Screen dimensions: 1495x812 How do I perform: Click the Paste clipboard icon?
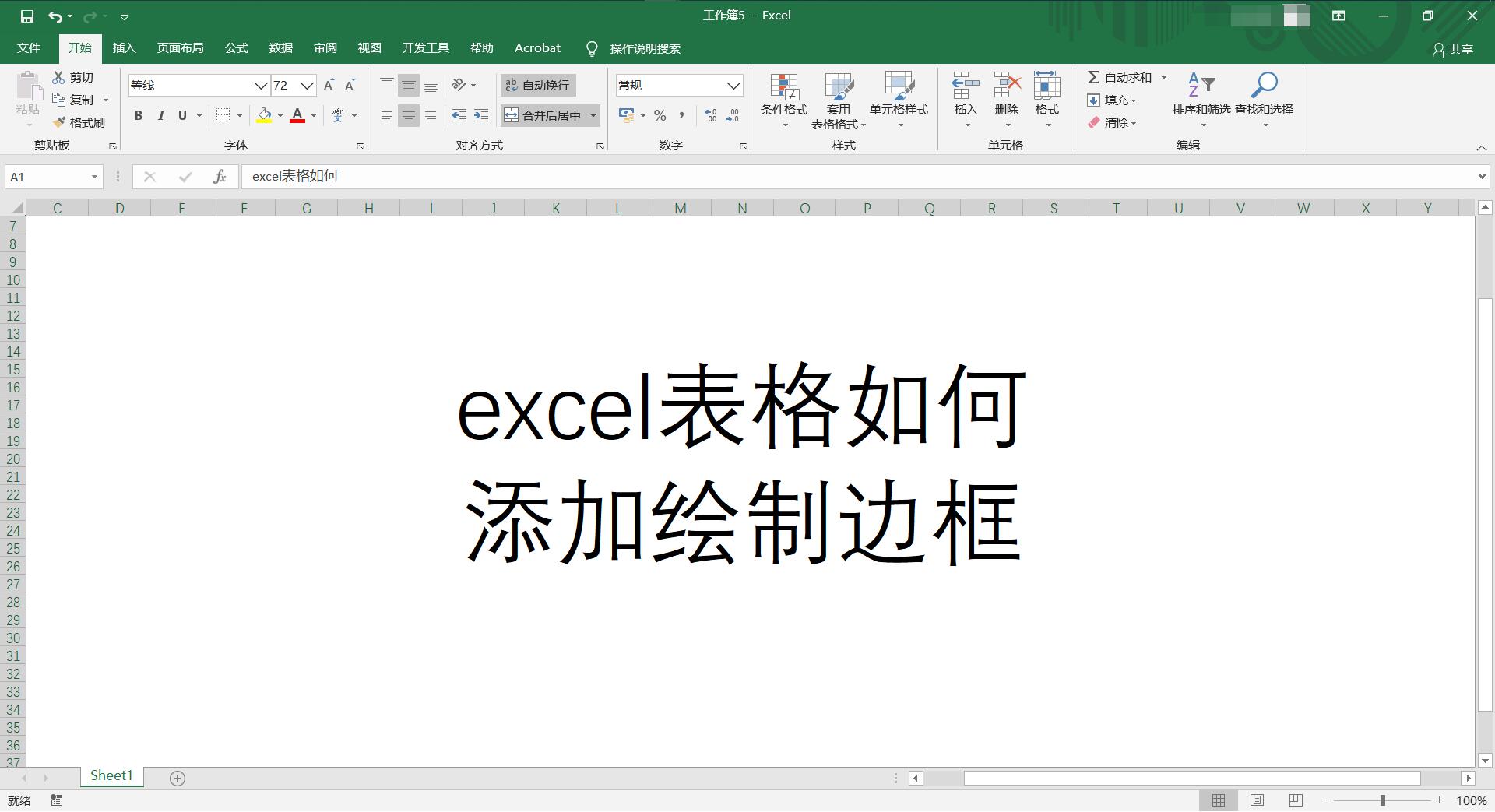tap(29, 86)
